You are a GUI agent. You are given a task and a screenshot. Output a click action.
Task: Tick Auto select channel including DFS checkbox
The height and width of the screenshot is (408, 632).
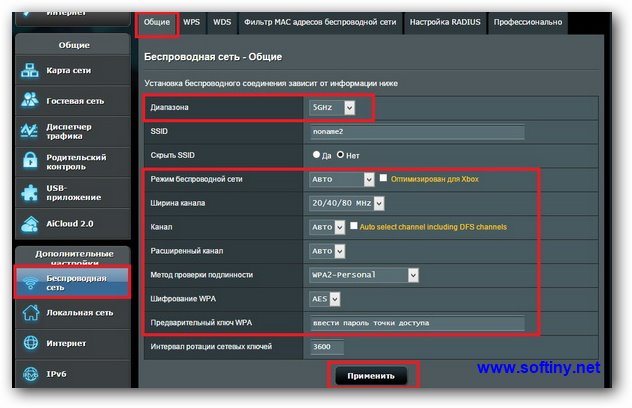point(354,227)
